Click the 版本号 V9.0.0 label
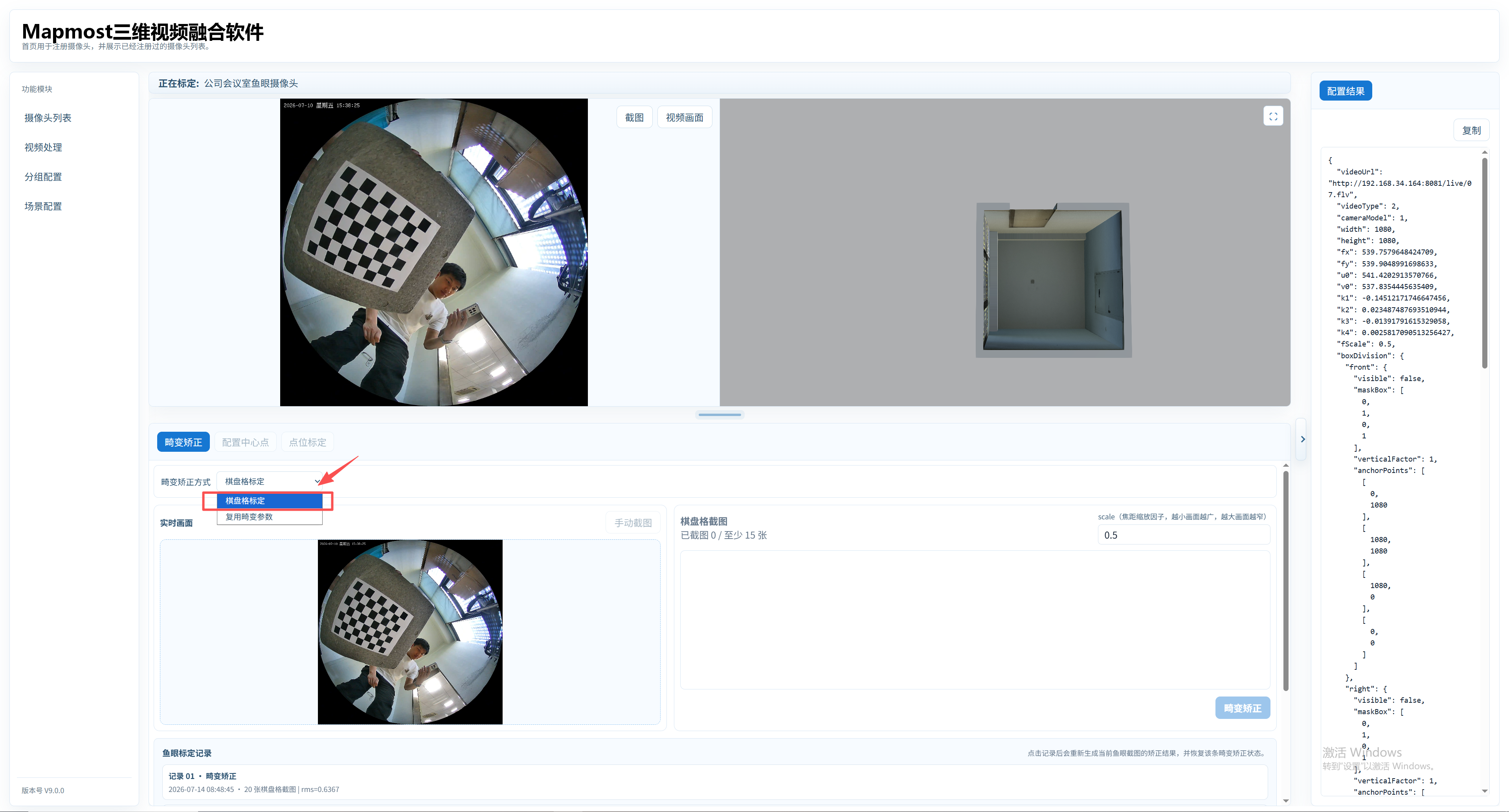The height and width of the screenshot is (812, 1509). coord(43,790)
